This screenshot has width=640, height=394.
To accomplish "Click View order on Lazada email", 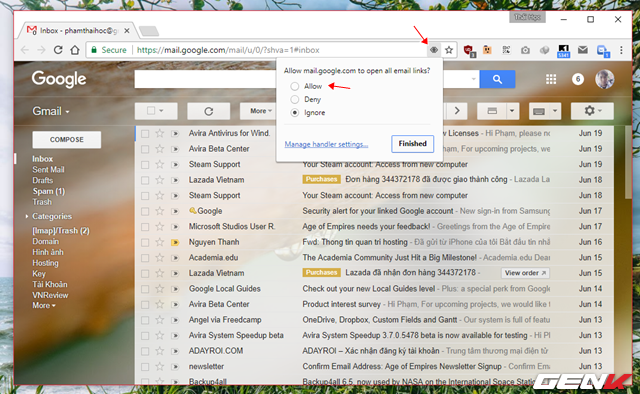I will (x=525, y=273).
